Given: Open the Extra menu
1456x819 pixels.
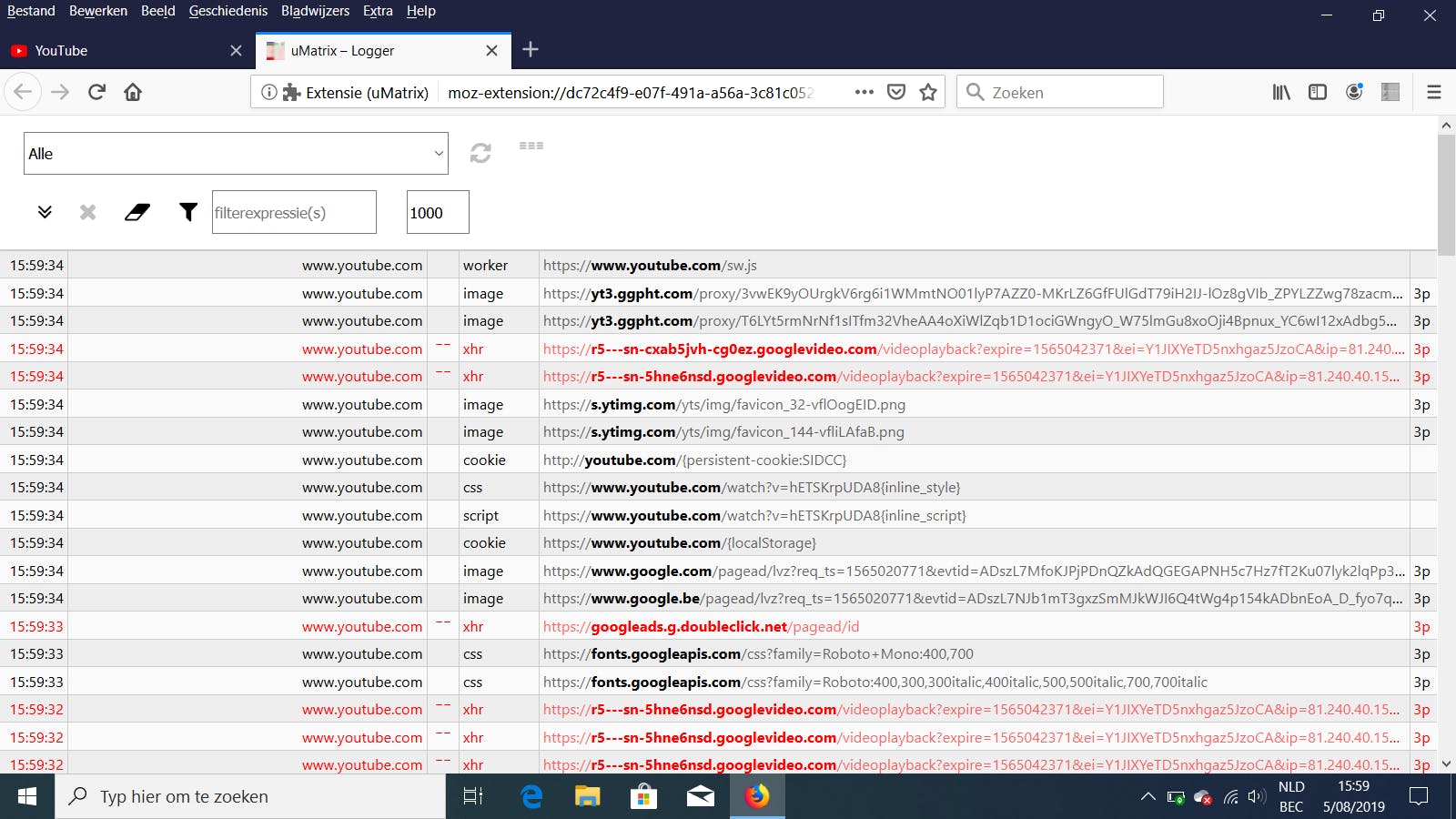Looking at the screenshot, I should point(378,11).
